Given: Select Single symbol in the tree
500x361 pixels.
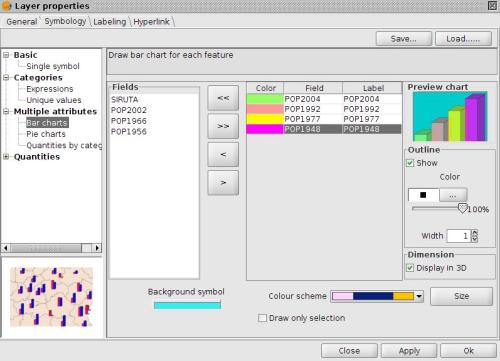Looking at the screenshot, I should (x=53, y=66).
